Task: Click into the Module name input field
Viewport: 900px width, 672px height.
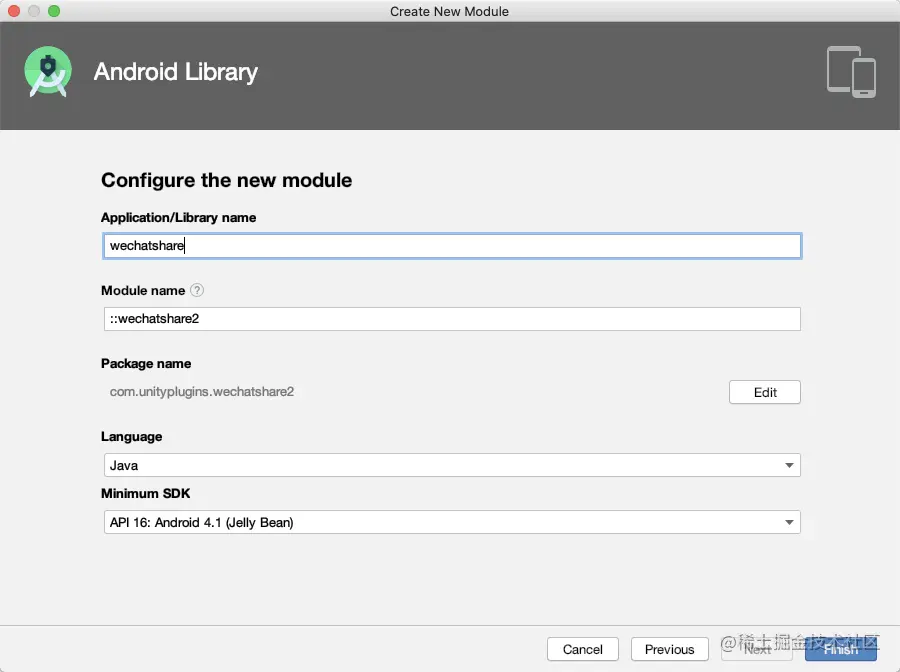Action: coord(452,319)
